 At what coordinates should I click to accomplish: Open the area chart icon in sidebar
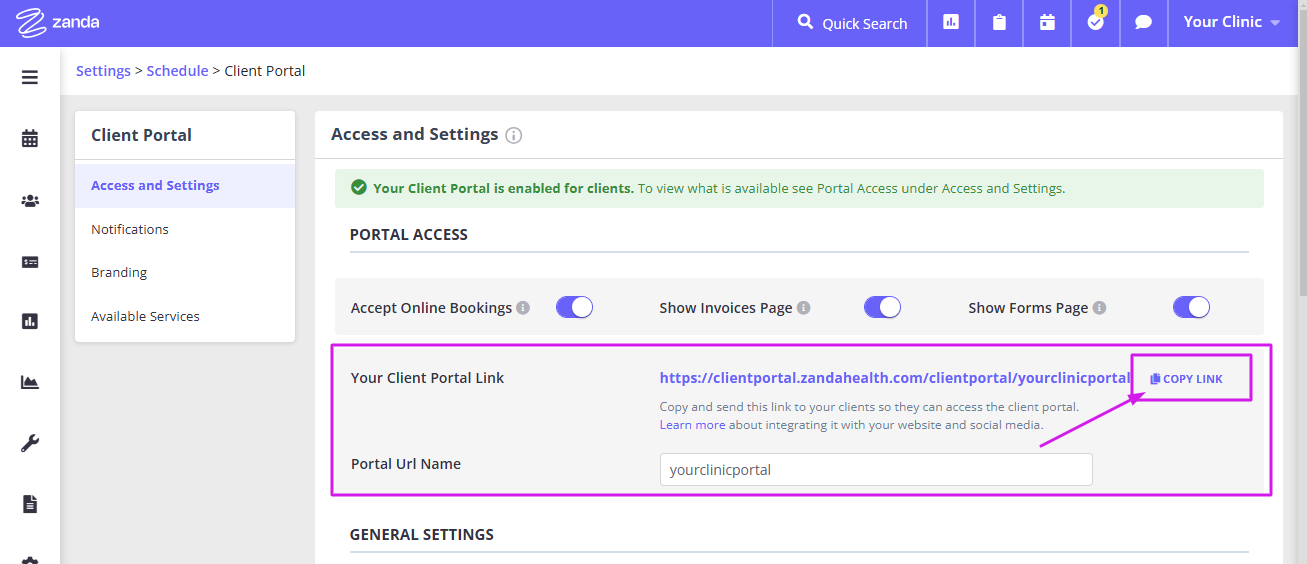coord(30,382)
